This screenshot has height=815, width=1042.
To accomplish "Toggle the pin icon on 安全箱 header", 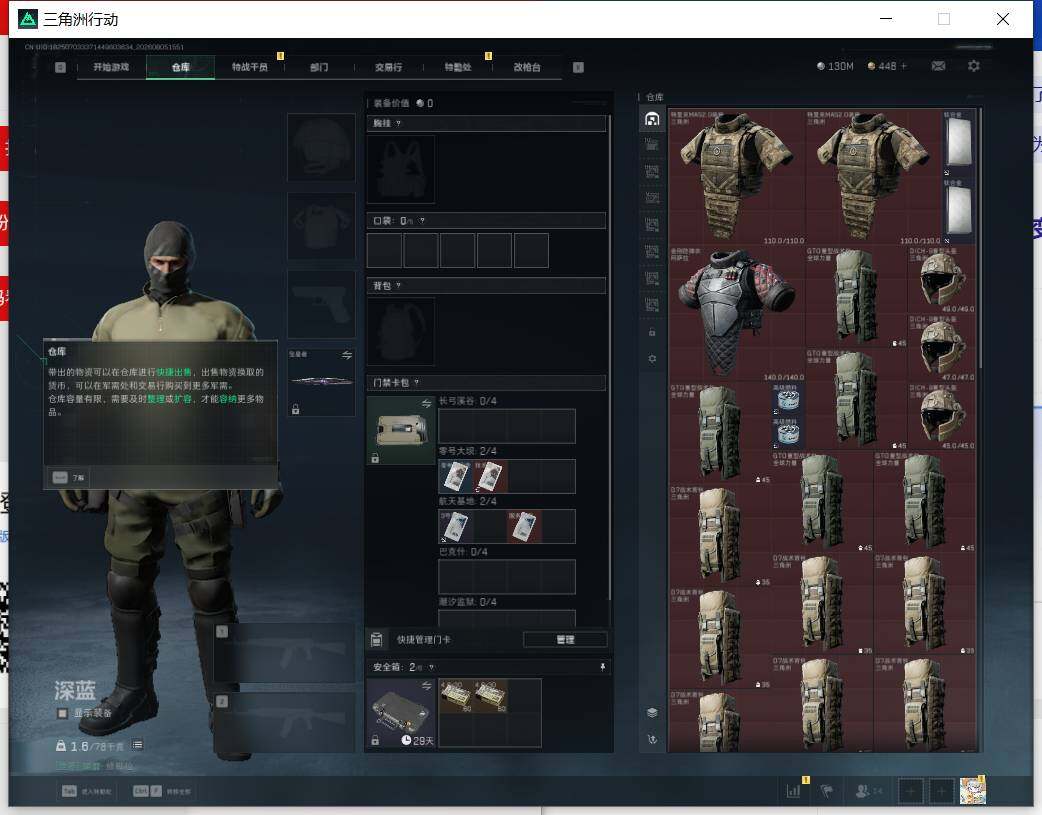I will (602, 667).
